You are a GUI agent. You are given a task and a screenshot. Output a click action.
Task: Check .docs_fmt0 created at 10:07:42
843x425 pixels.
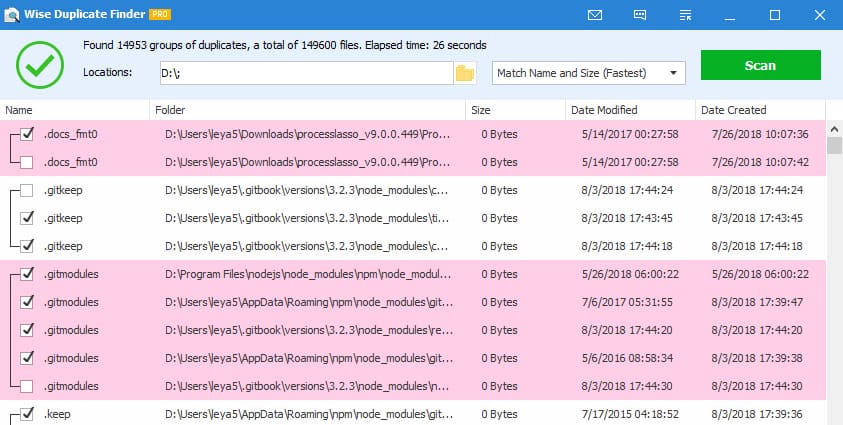(26, 162)
